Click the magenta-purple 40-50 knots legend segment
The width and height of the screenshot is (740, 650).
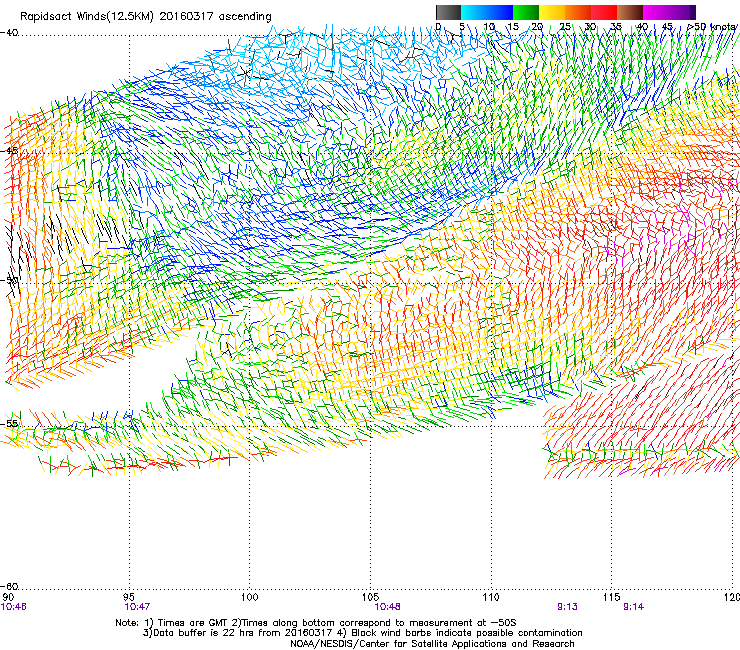(669, 12)
